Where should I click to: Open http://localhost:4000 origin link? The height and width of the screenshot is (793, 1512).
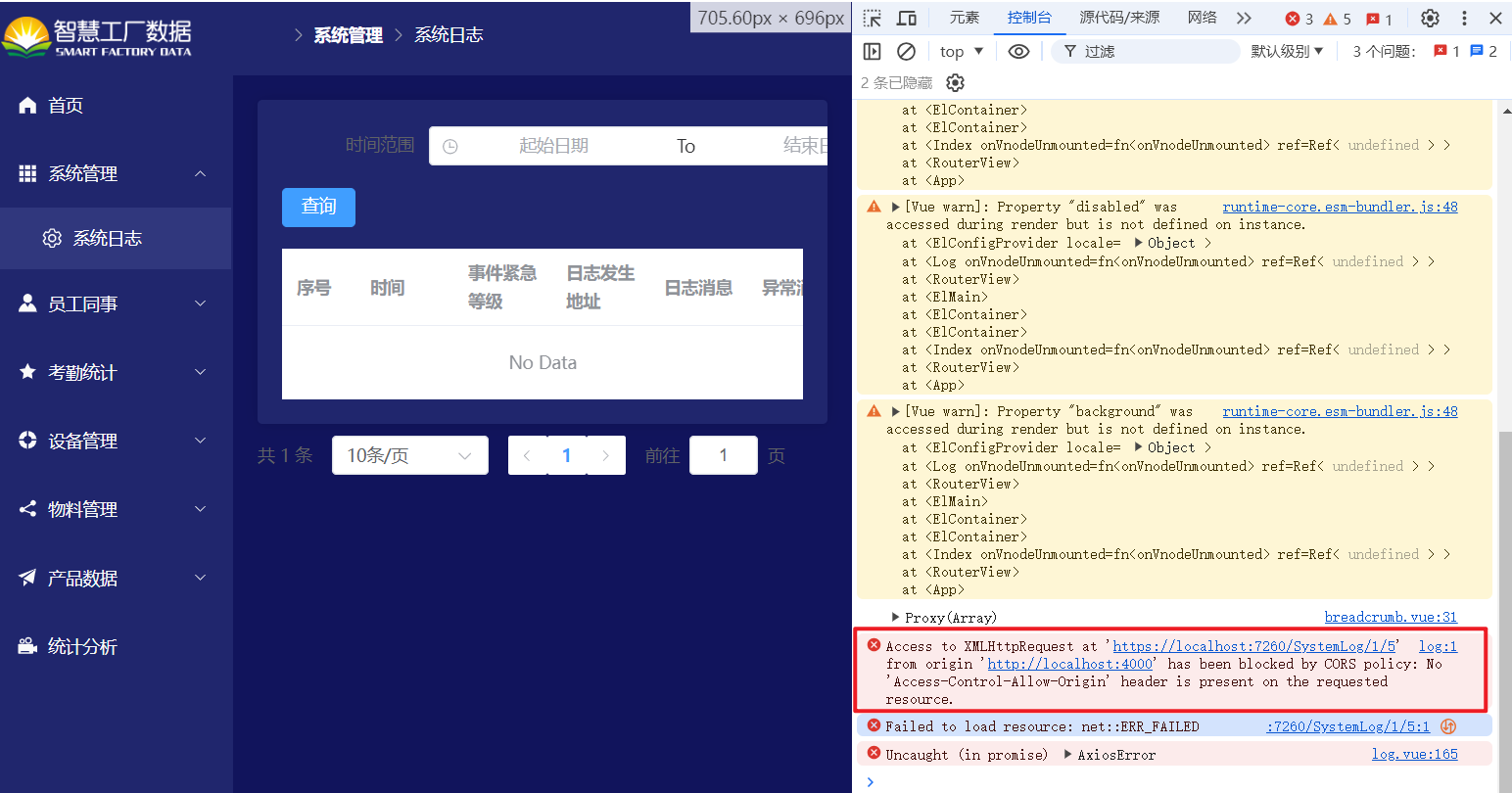coord(1069,664)
